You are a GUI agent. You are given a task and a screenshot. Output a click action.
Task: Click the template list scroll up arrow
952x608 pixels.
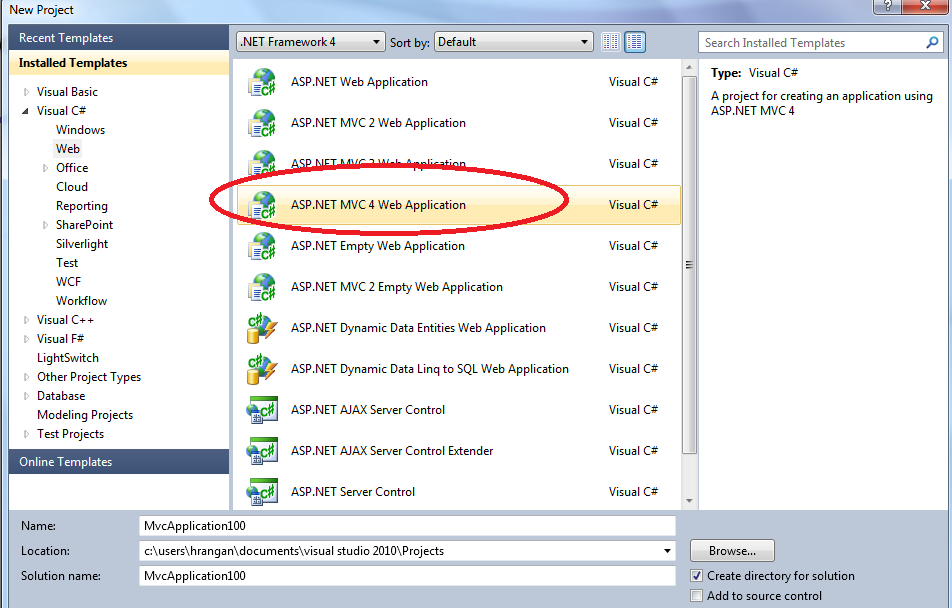click(689, 67)
